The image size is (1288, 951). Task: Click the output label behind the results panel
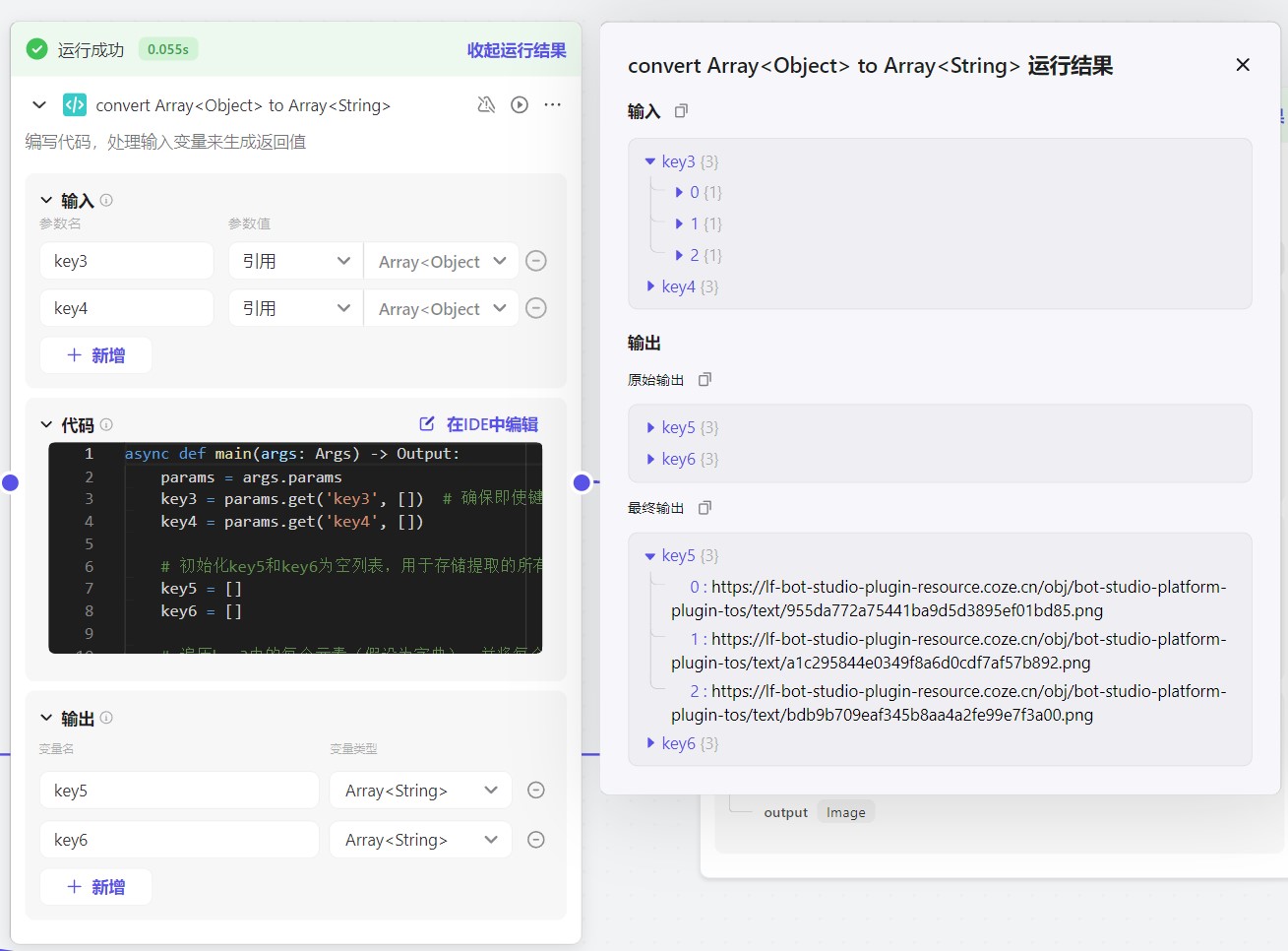pos(785,812)
